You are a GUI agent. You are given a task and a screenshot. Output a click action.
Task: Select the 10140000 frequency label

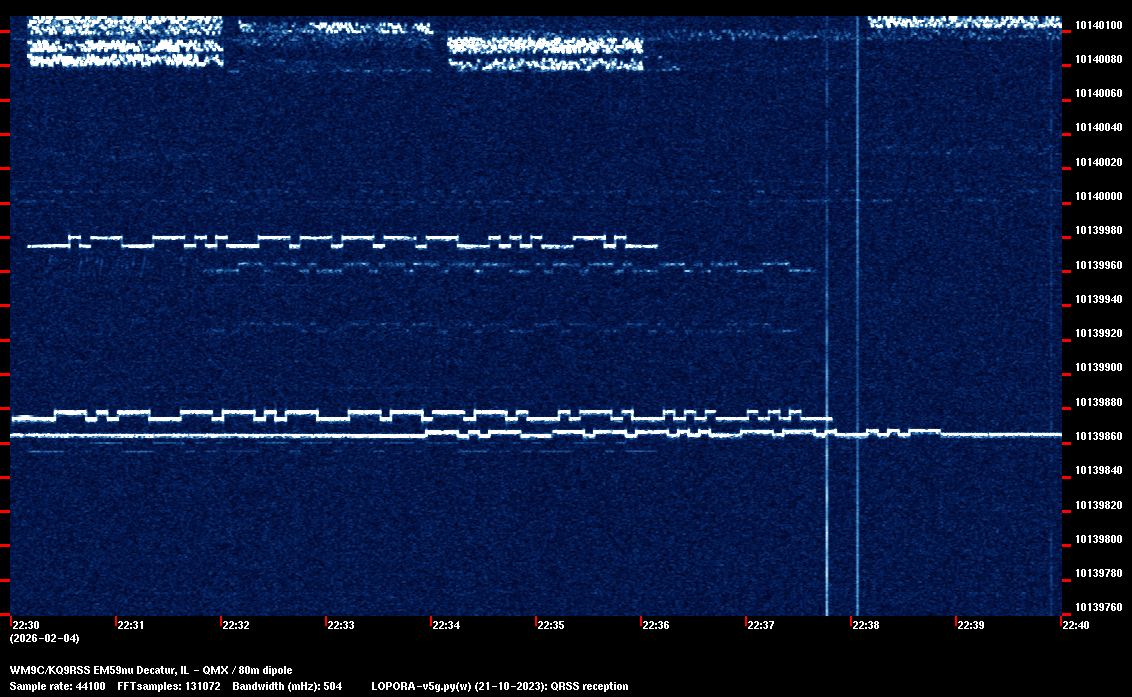click(1097, 196)
